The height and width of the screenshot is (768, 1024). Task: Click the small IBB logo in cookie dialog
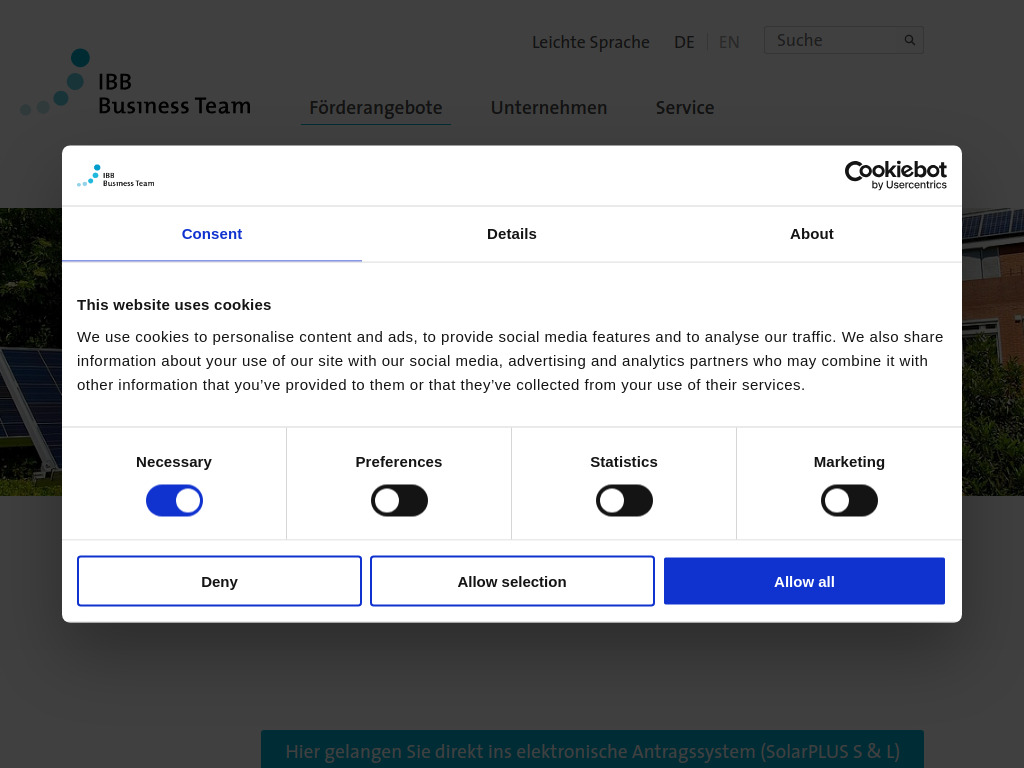[x=116, y=176]
